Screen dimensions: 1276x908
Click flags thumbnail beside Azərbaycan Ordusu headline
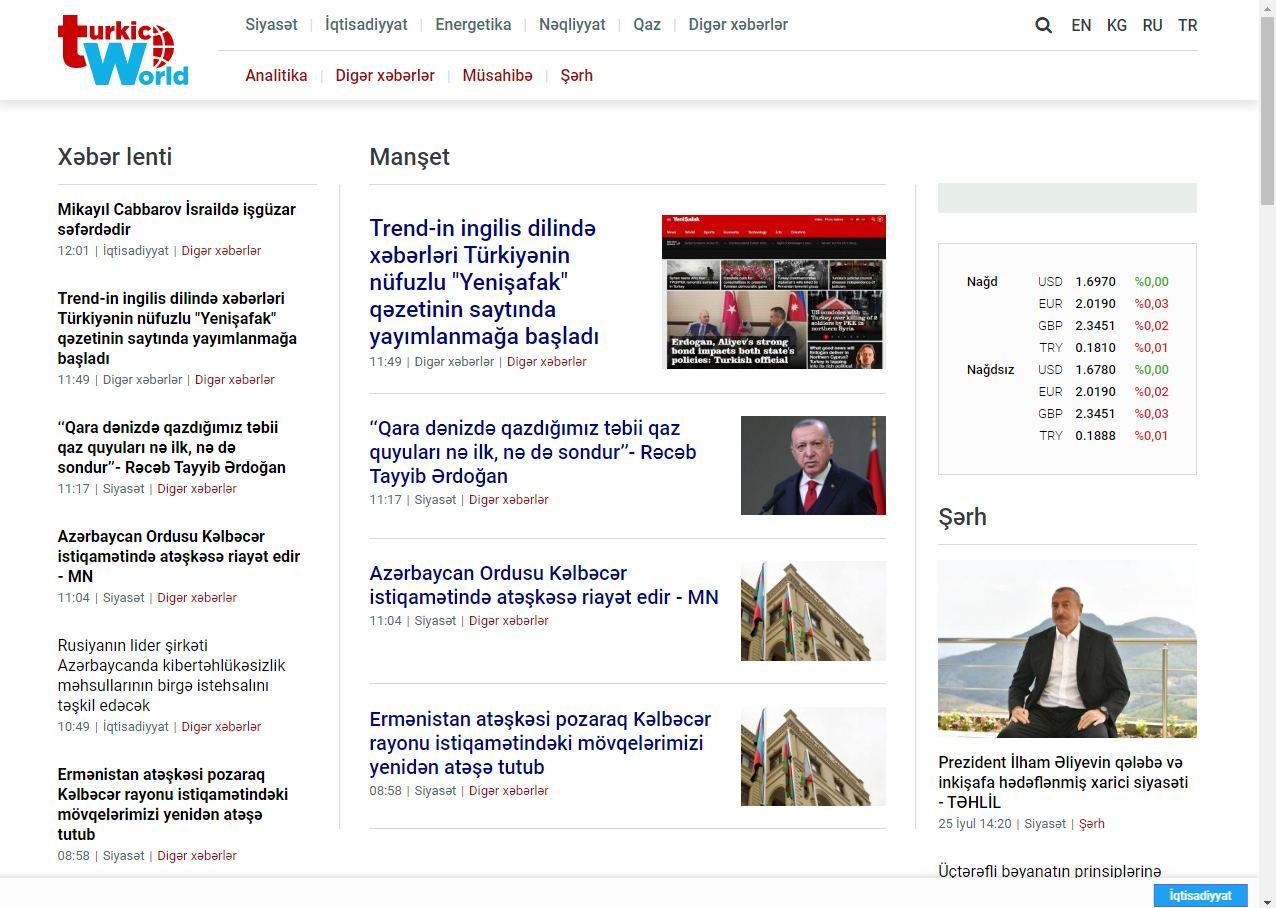(x=813, y=610)
